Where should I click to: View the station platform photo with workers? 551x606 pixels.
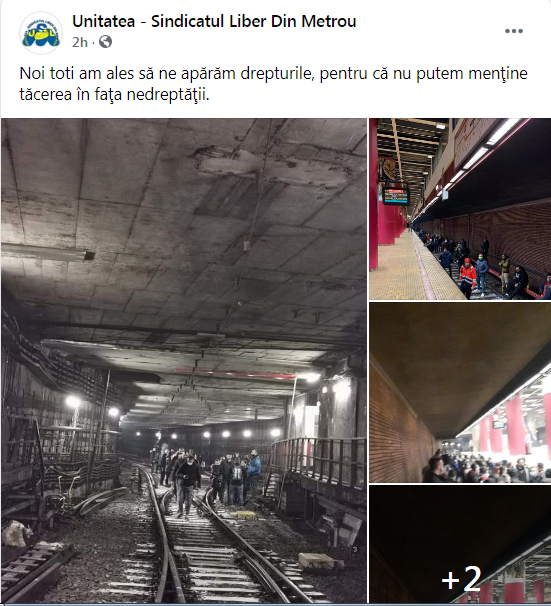point(460,209)
